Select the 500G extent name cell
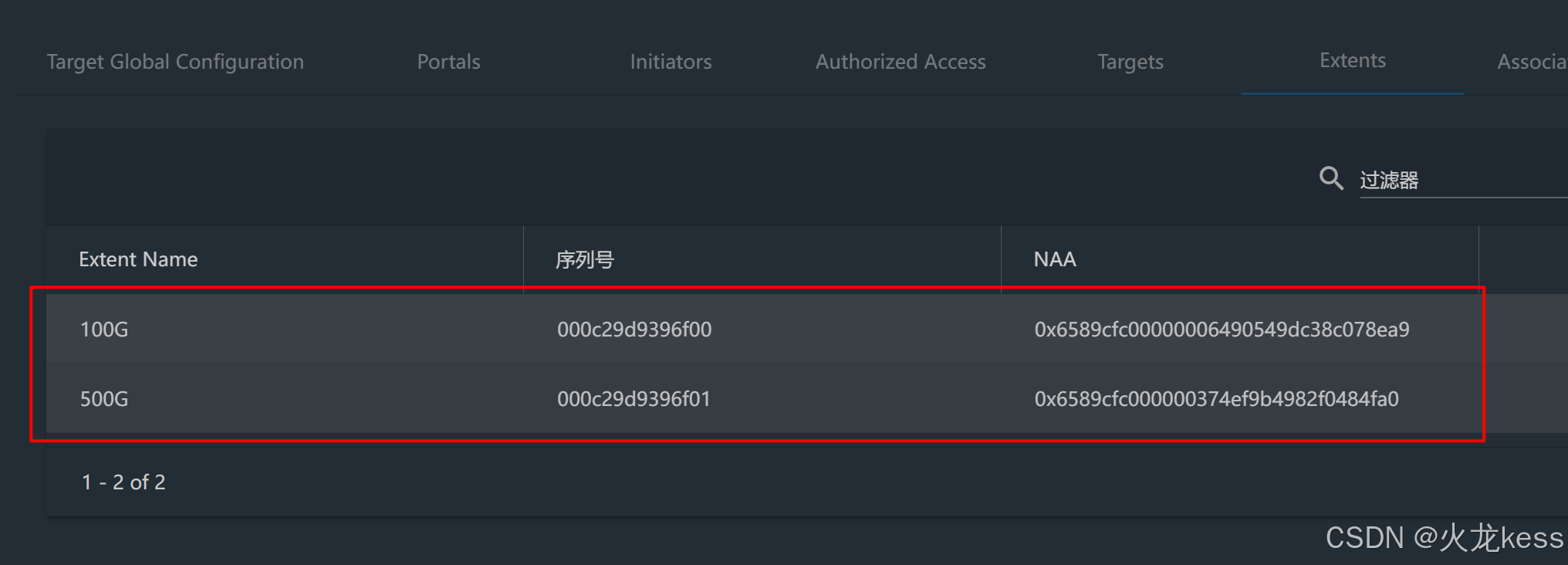Screen dimensions: 1568x565 [104, 399]
